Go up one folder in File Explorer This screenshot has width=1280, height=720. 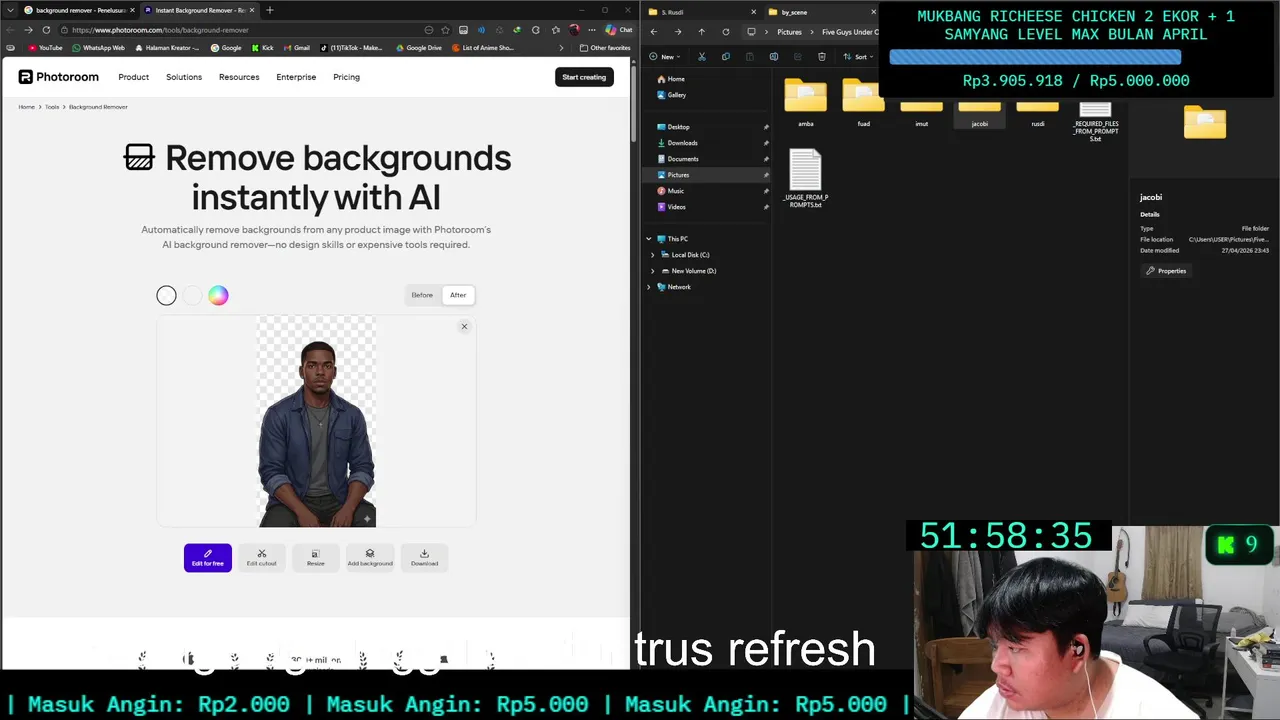[701, 32]
